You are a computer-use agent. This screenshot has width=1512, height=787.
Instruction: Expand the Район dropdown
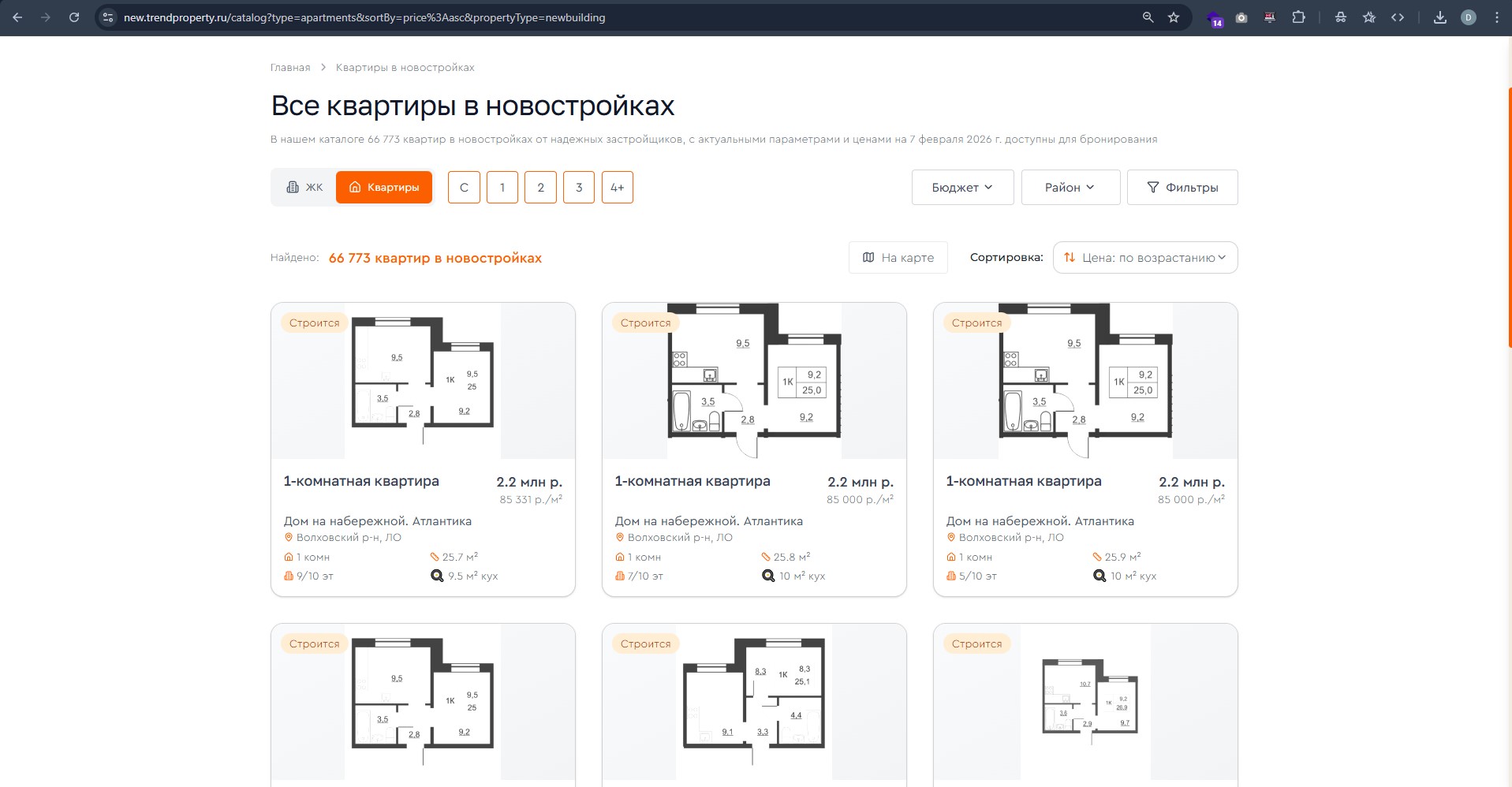click(1070, 188)
